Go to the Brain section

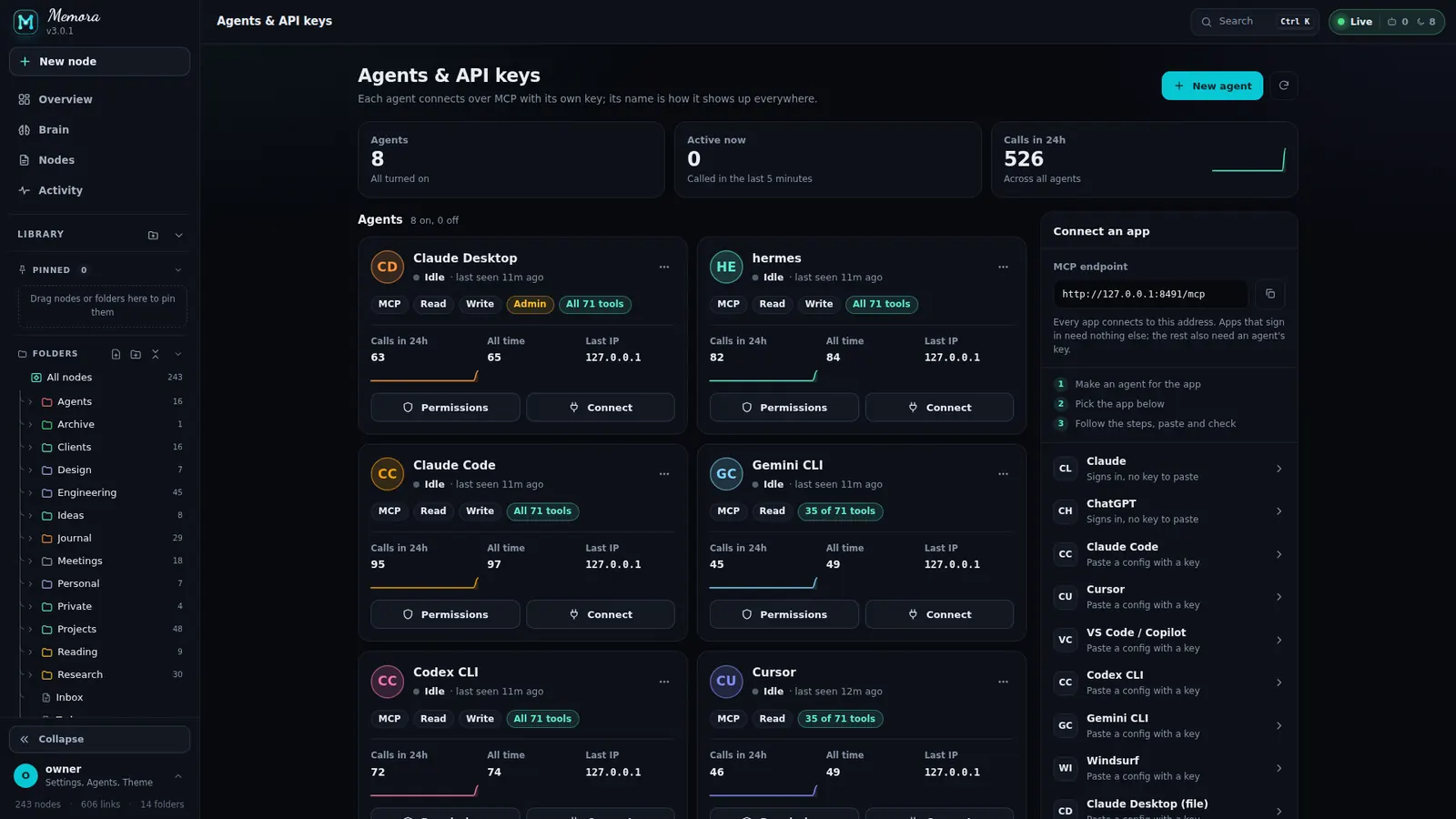100,130
